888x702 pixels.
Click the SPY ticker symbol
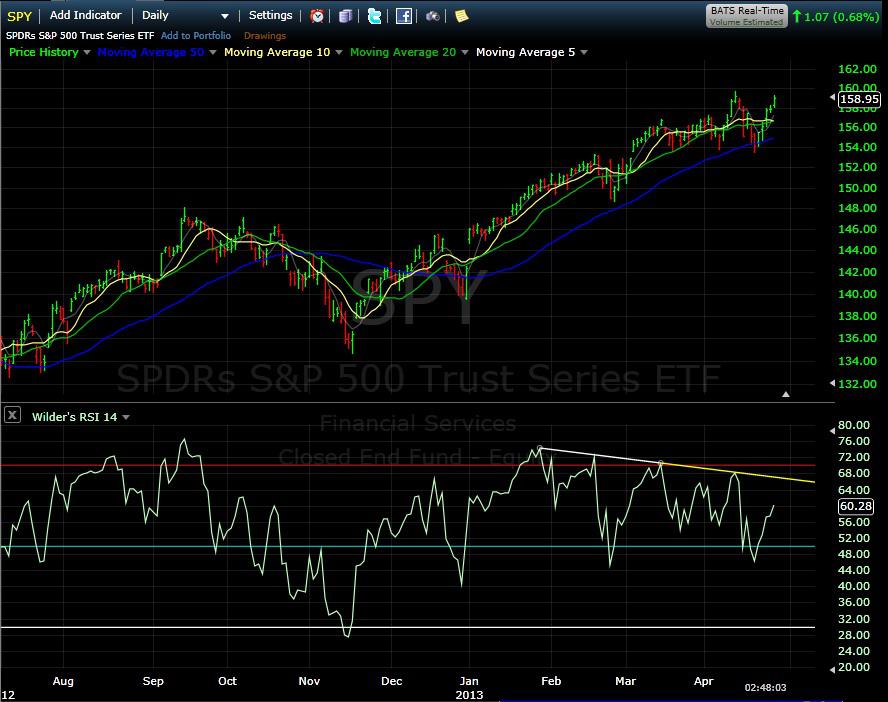(19, 16)
